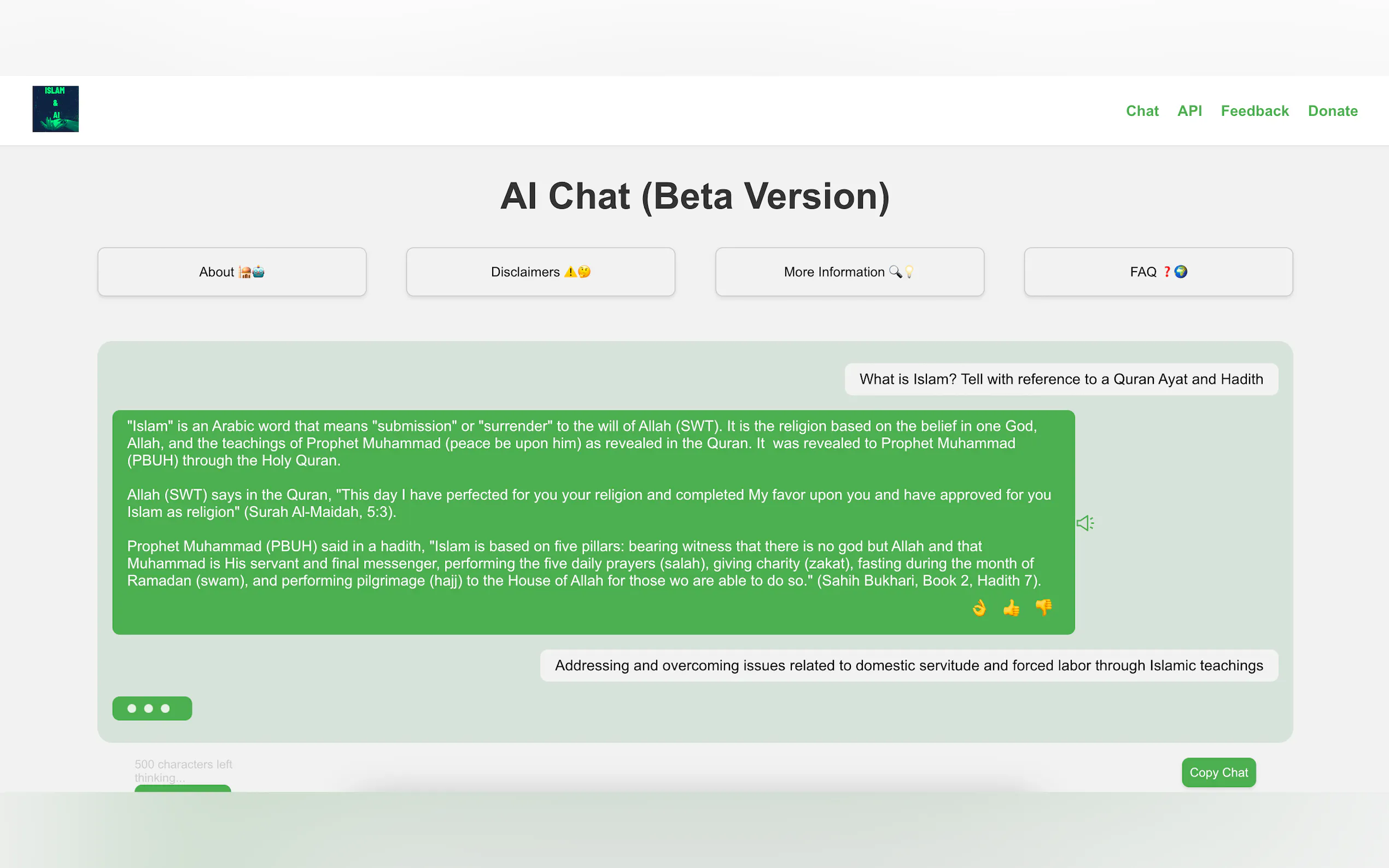This screenshot has height=868, width=1389.
Task: Expand the About section
Action: [x=231, y=272]
